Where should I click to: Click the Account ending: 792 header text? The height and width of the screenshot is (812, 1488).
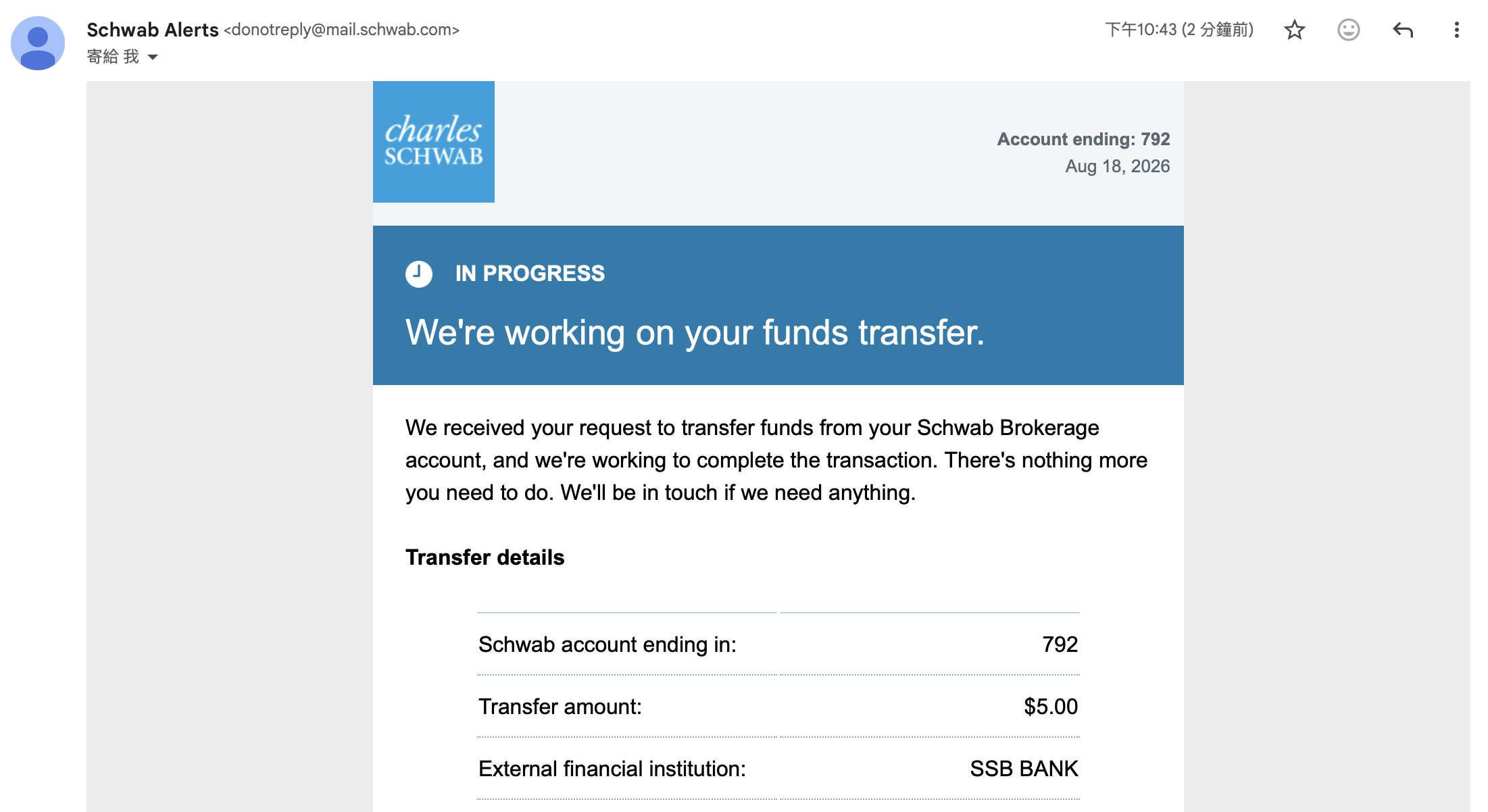pyautogui.click(x=1083, y=139)
